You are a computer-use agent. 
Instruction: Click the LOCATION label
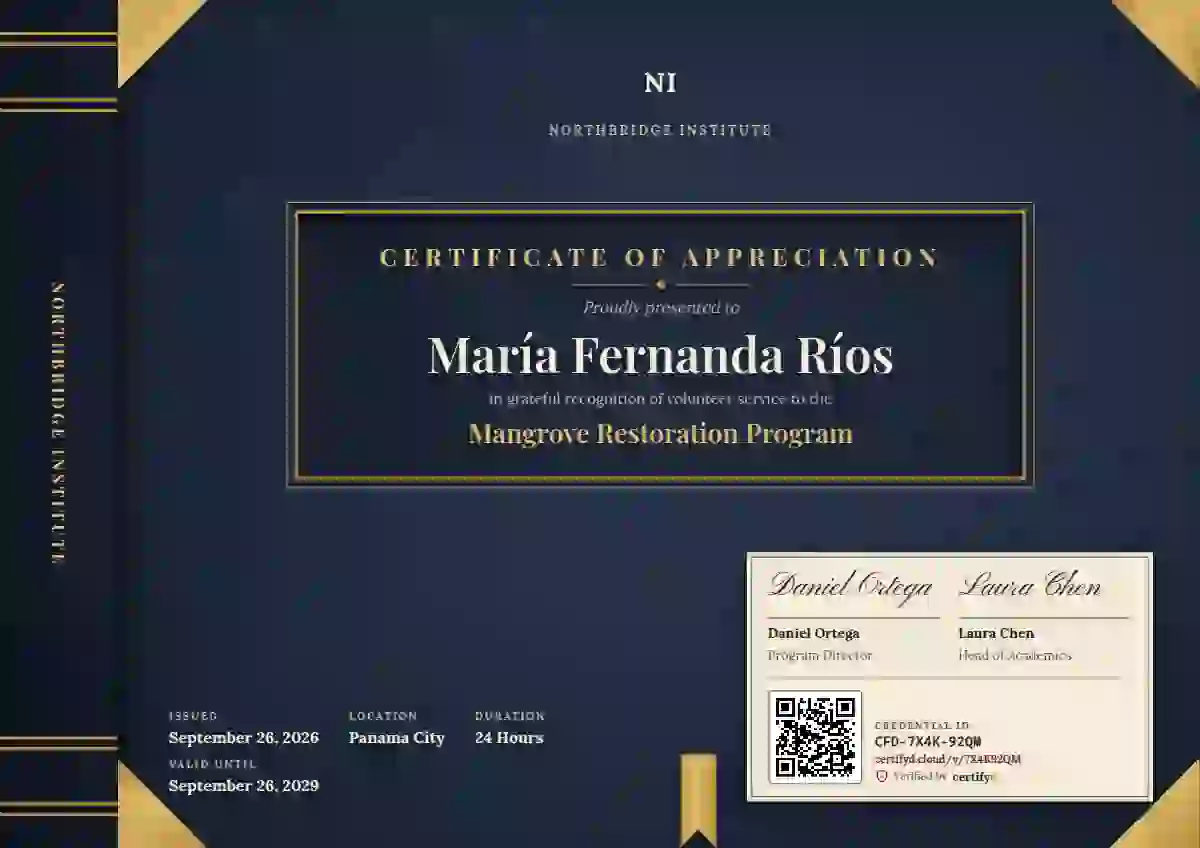[x=383, y=716]
